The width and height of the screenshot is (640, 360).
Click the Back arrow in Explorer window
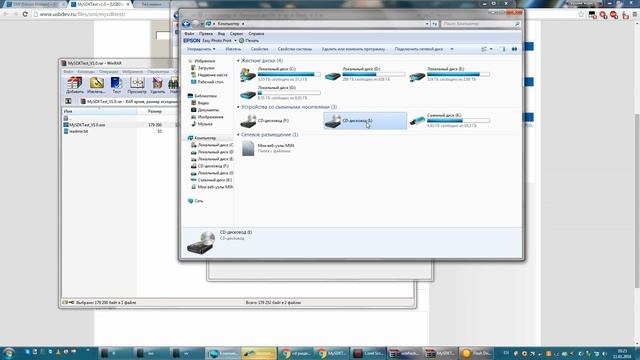(187, 24)
